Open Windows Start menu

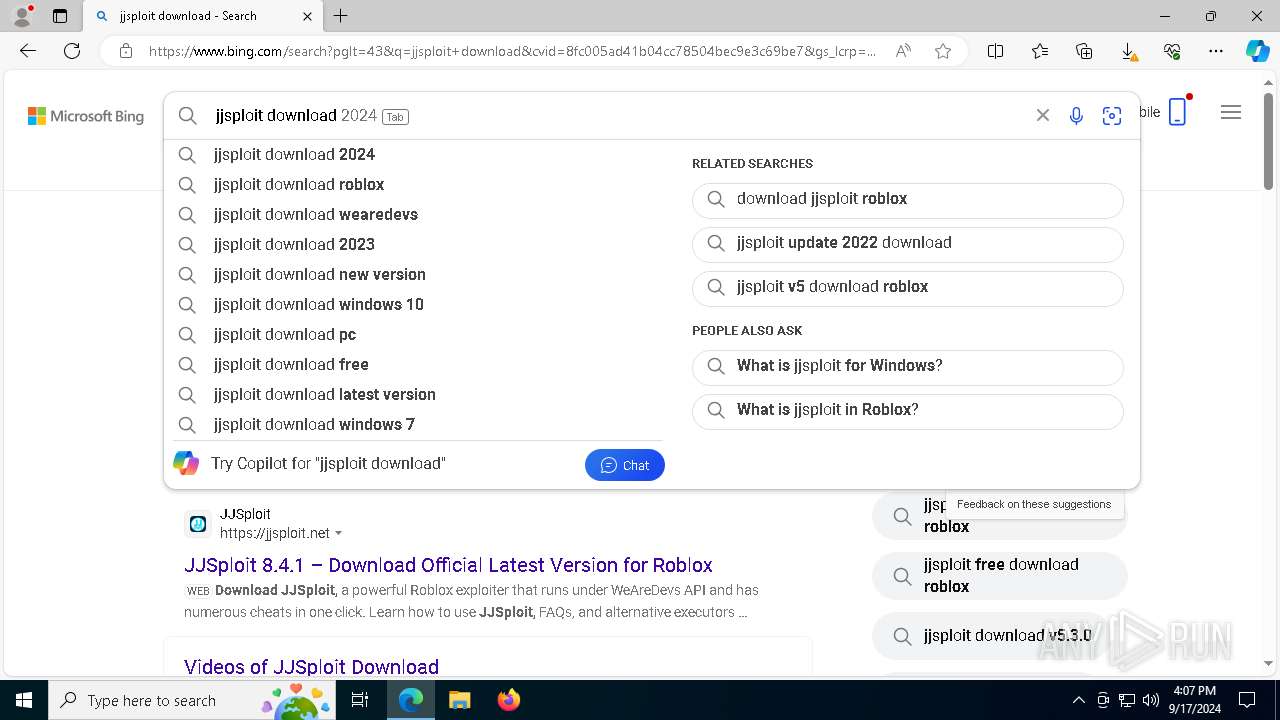(24, 700)
